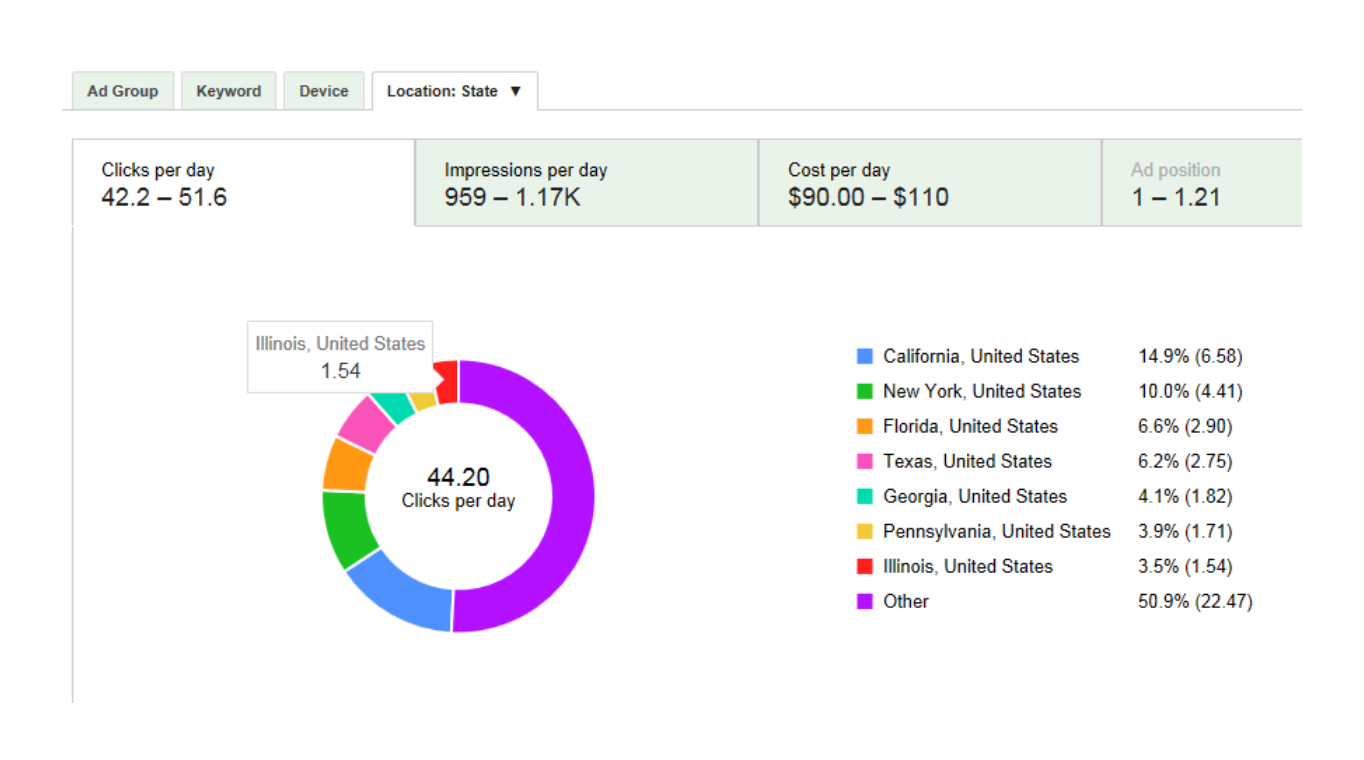This screenshot has height=760, width=1364.
Task: Click the blue California legend swatch
Action: point(865,356)
